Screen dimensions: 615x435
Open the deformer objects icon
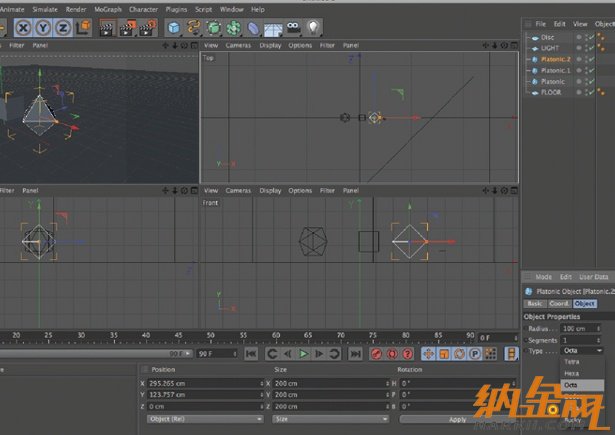[253, 28]
